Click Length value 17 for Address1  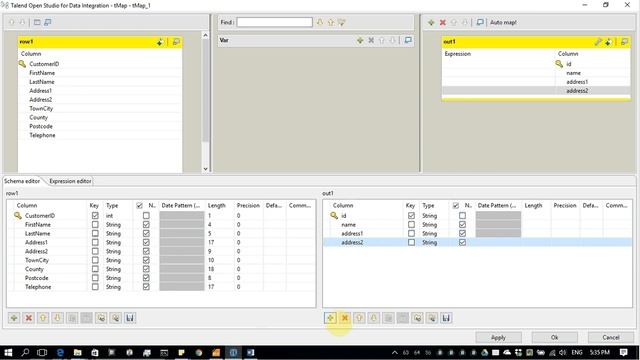[211, 242]
